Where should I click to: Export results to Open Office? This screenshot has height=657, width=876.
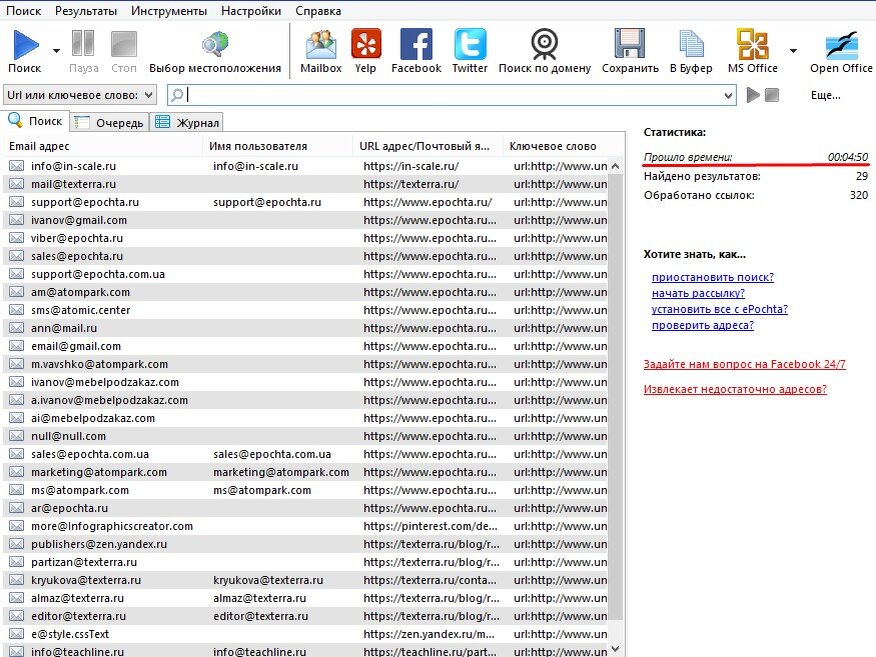[x=841, y=45]
